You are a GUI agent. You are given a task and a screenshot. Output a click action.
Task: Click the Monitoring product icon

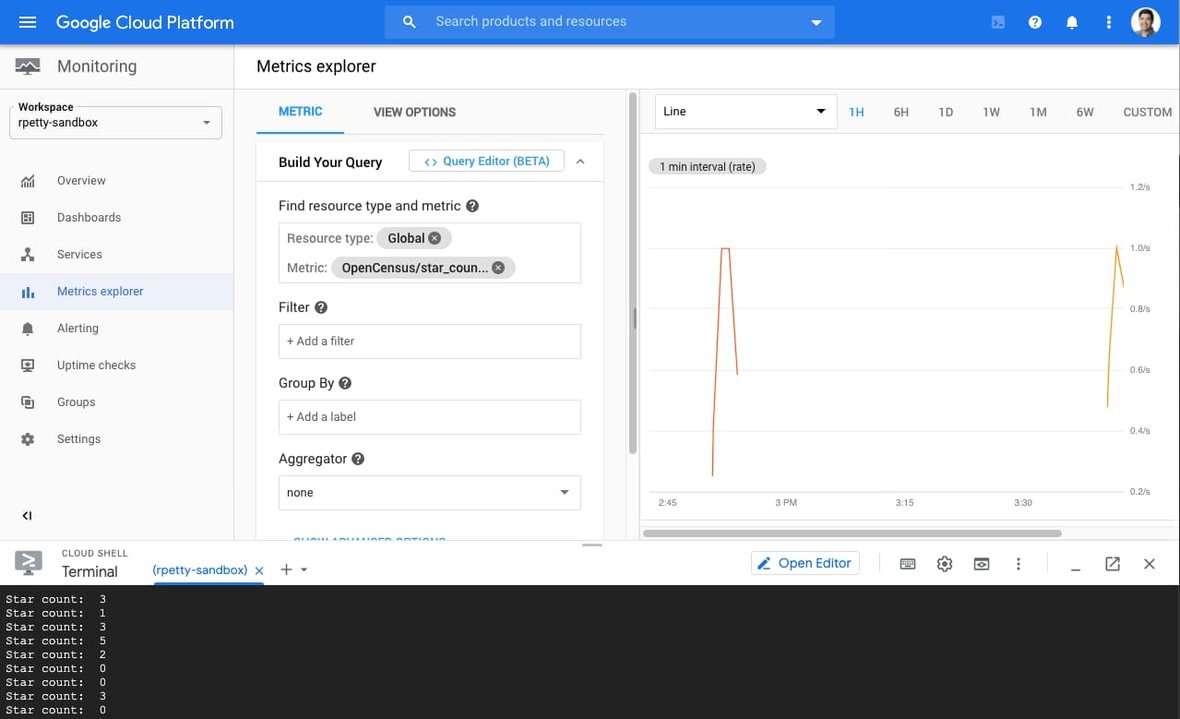[x=28, y=66]
